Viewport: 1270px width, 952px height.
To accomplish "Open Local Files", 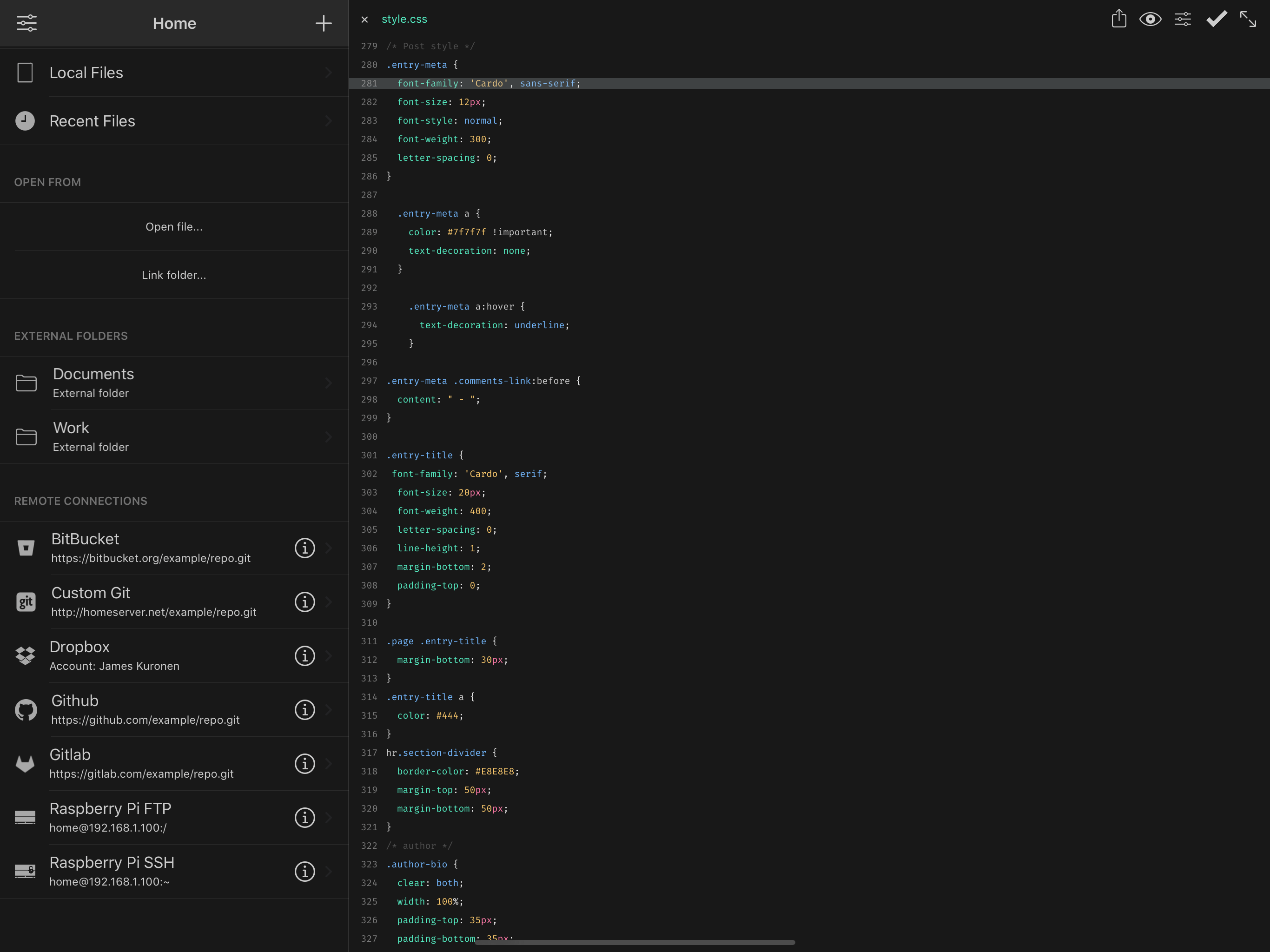I will pos(174,73).
